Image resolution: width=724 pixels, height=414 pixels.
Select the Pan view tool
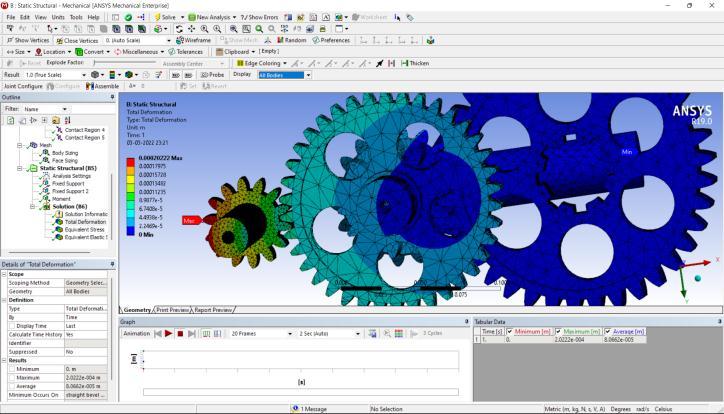[191, 29]
